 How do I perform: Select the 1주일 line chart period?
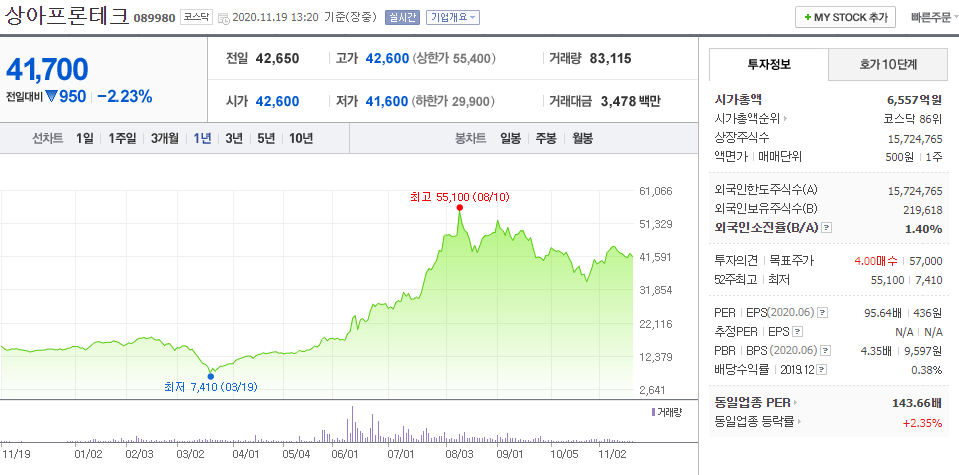click(x=122, y=138)
